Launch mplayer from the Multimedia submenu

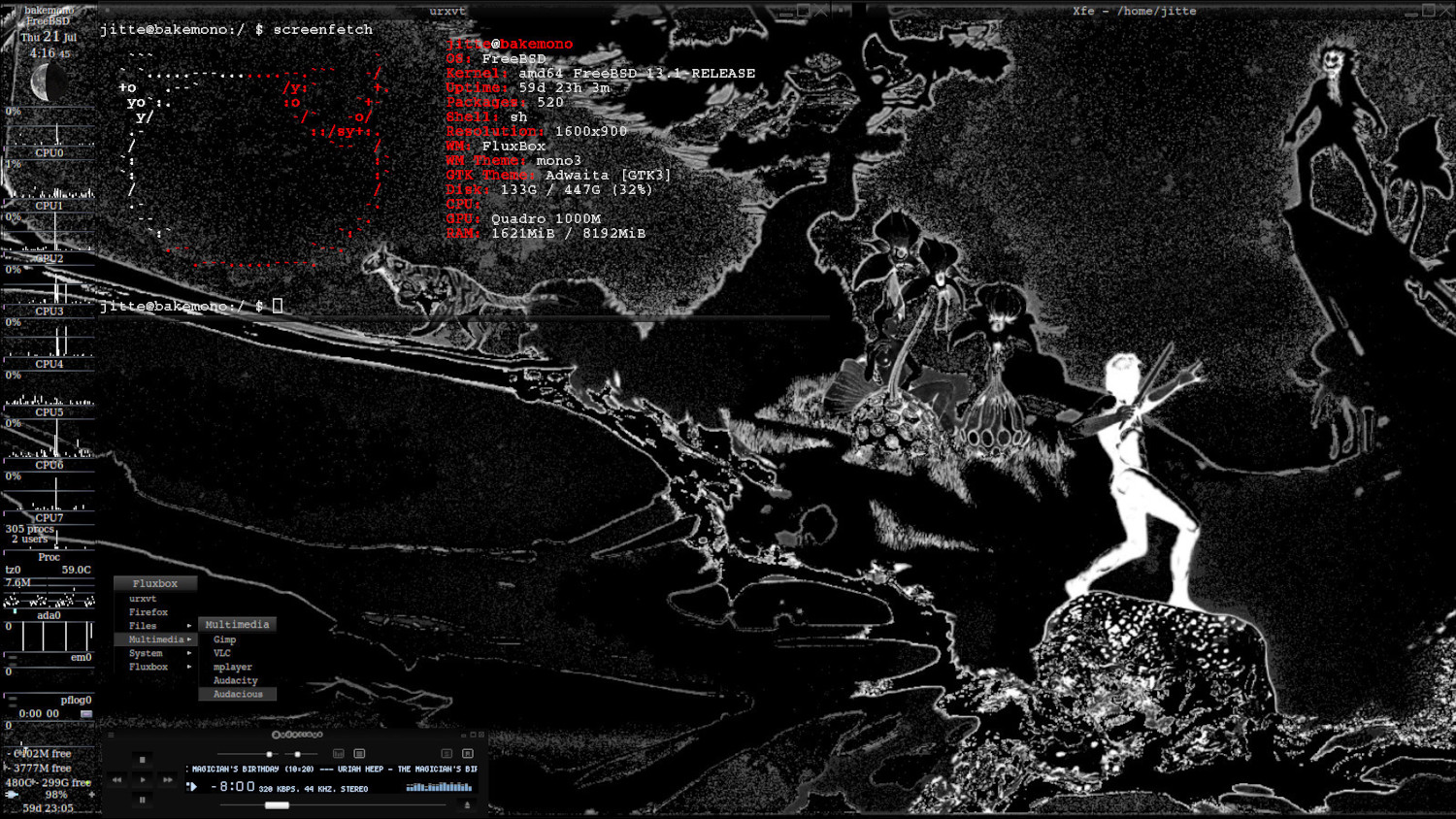[x=232, y=667]
